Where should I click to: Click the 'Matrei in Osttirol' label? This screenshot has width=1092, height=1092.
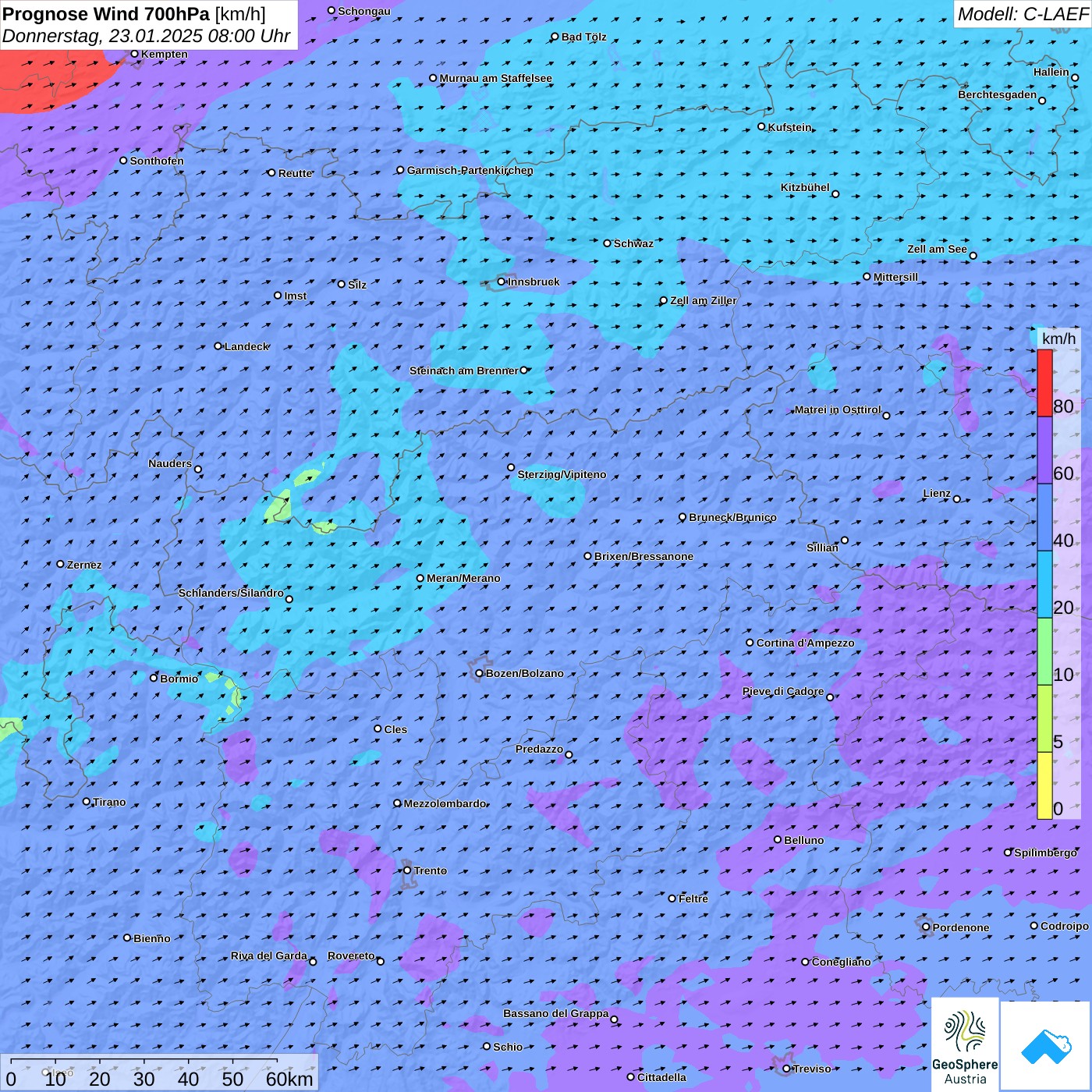(x=837, y=409)
